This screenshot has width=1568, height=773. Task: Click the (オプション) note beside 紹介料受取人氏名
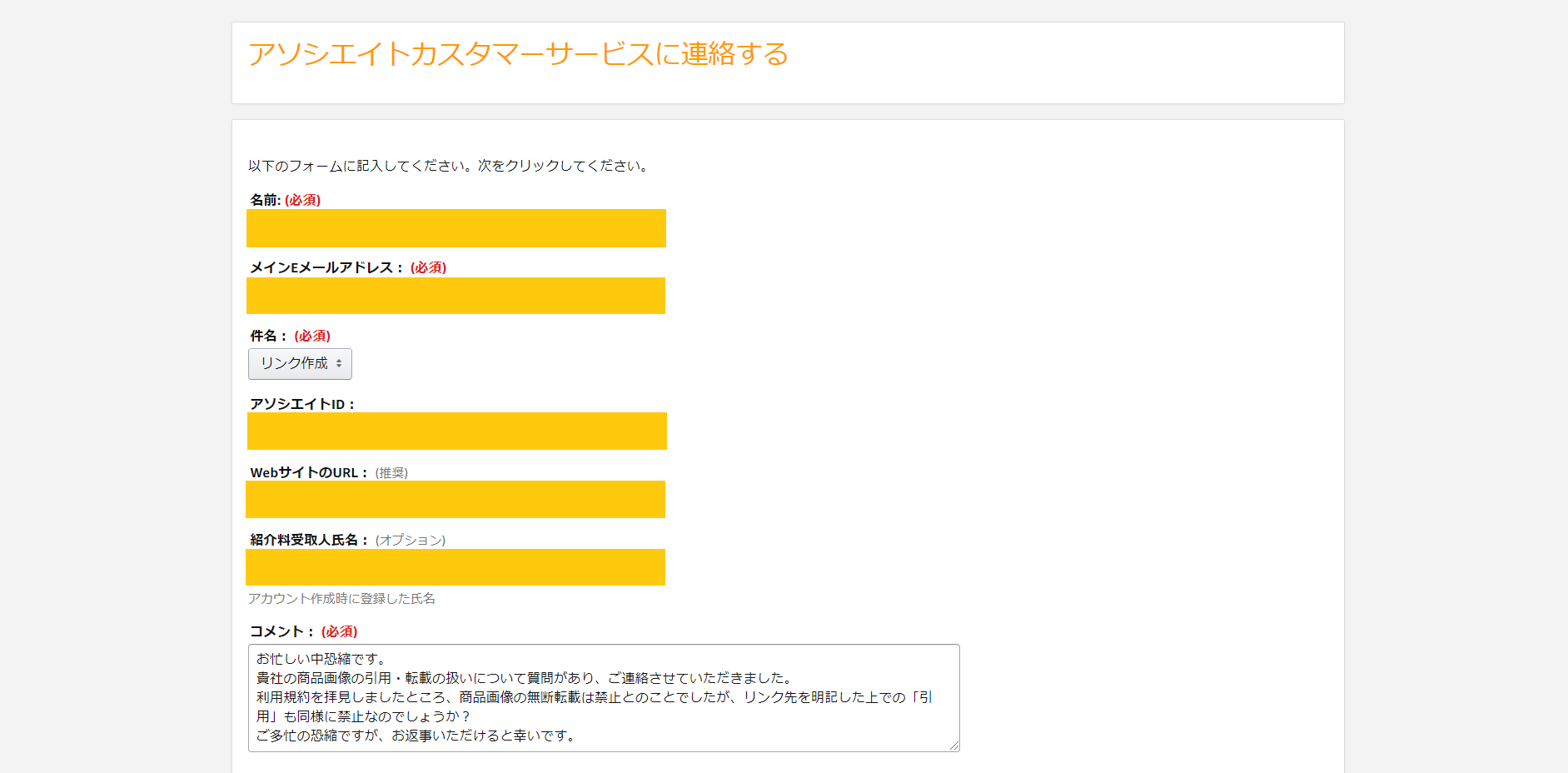click(x=411, y=540)
